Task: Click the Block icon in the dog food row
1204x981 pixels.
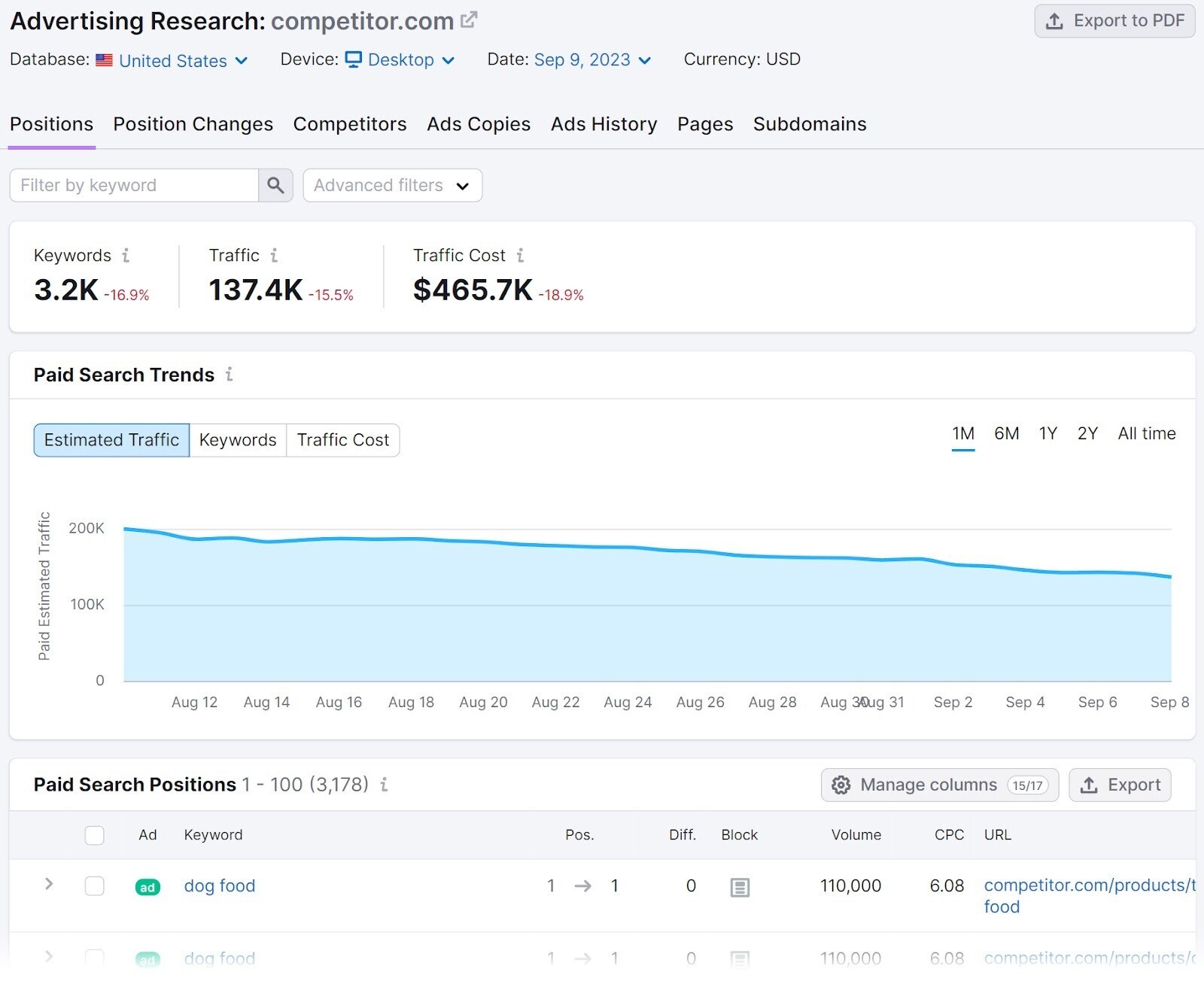Action: [x=740, y=887]
